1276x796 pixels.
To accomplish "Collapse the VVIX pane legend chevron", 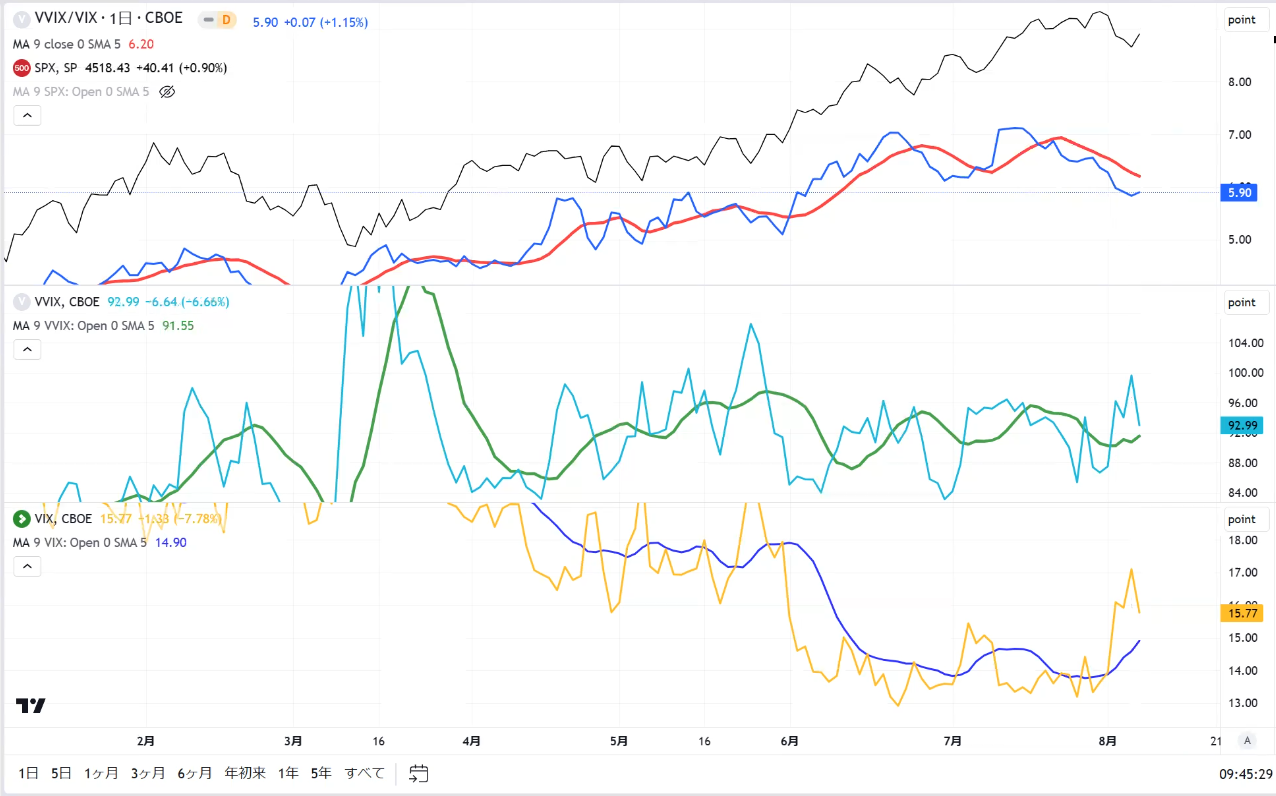I will 27,349.
